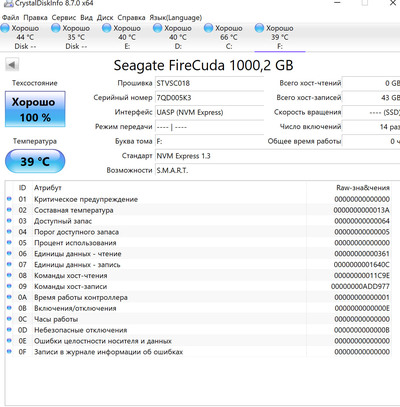Select row Время работы контроллера
The width and height of the screenshot is (400, 407).
pos(198,297)
